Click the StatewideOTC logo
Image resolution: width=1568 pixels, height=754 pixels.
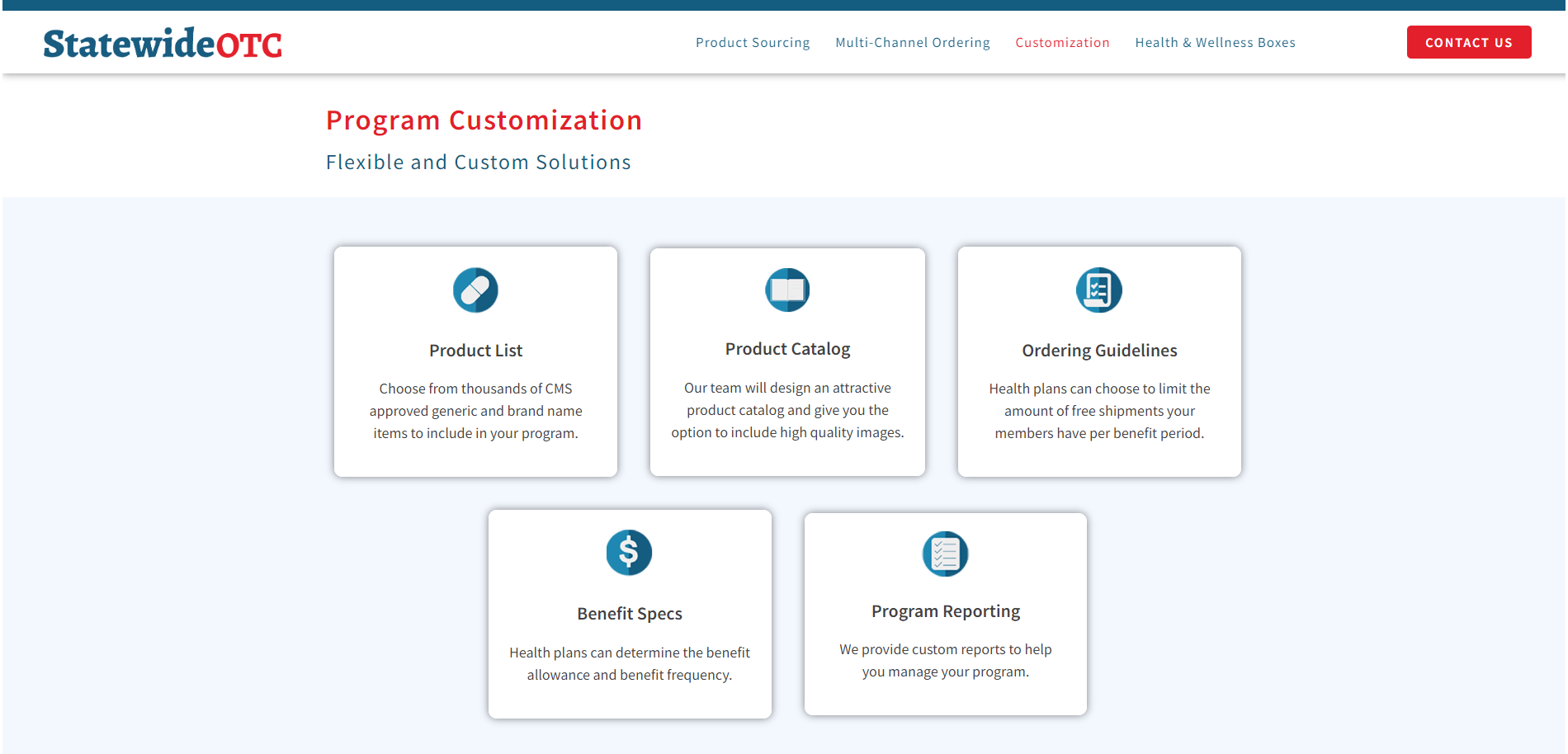point(163,43)
